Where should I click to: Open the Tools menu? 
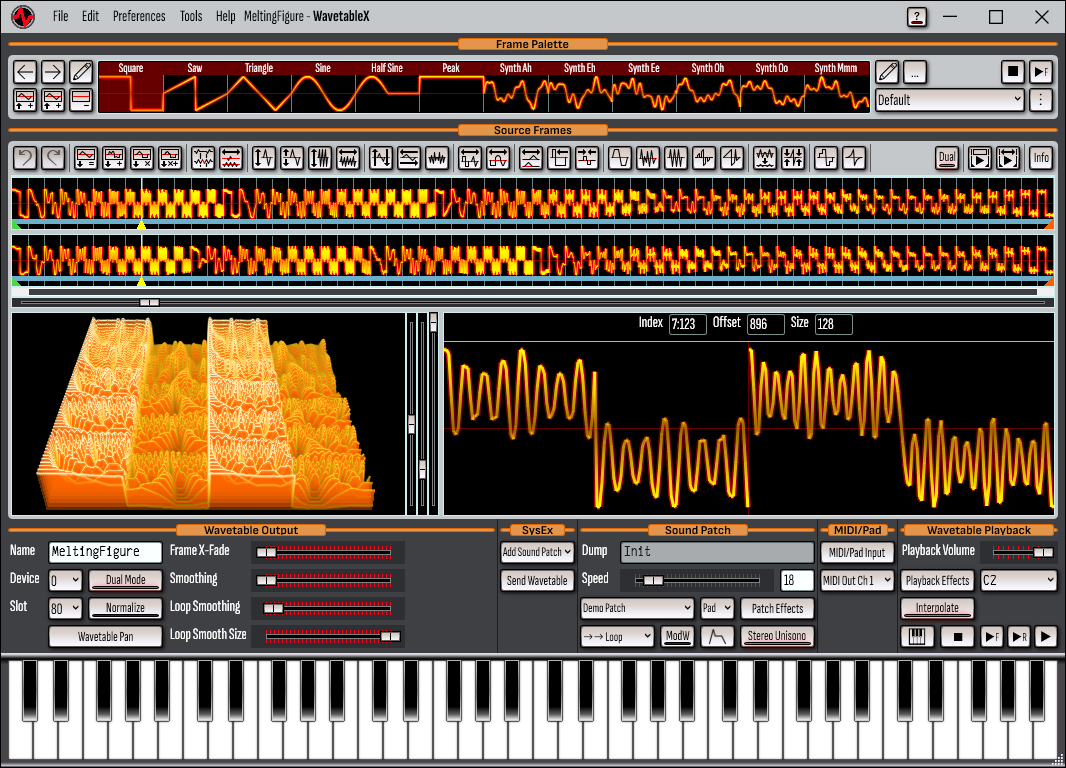click(x=191, y=16)
